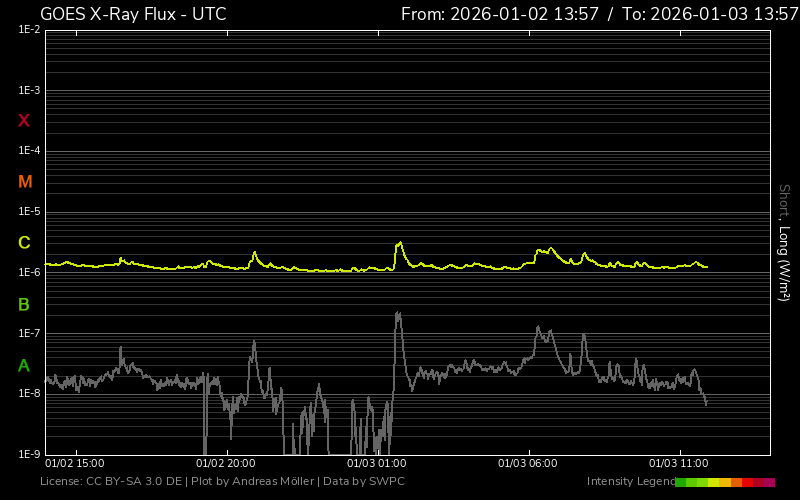Click the 01/02 15:00 time axis tick label

pyautogui.click(x=75, y=464)
